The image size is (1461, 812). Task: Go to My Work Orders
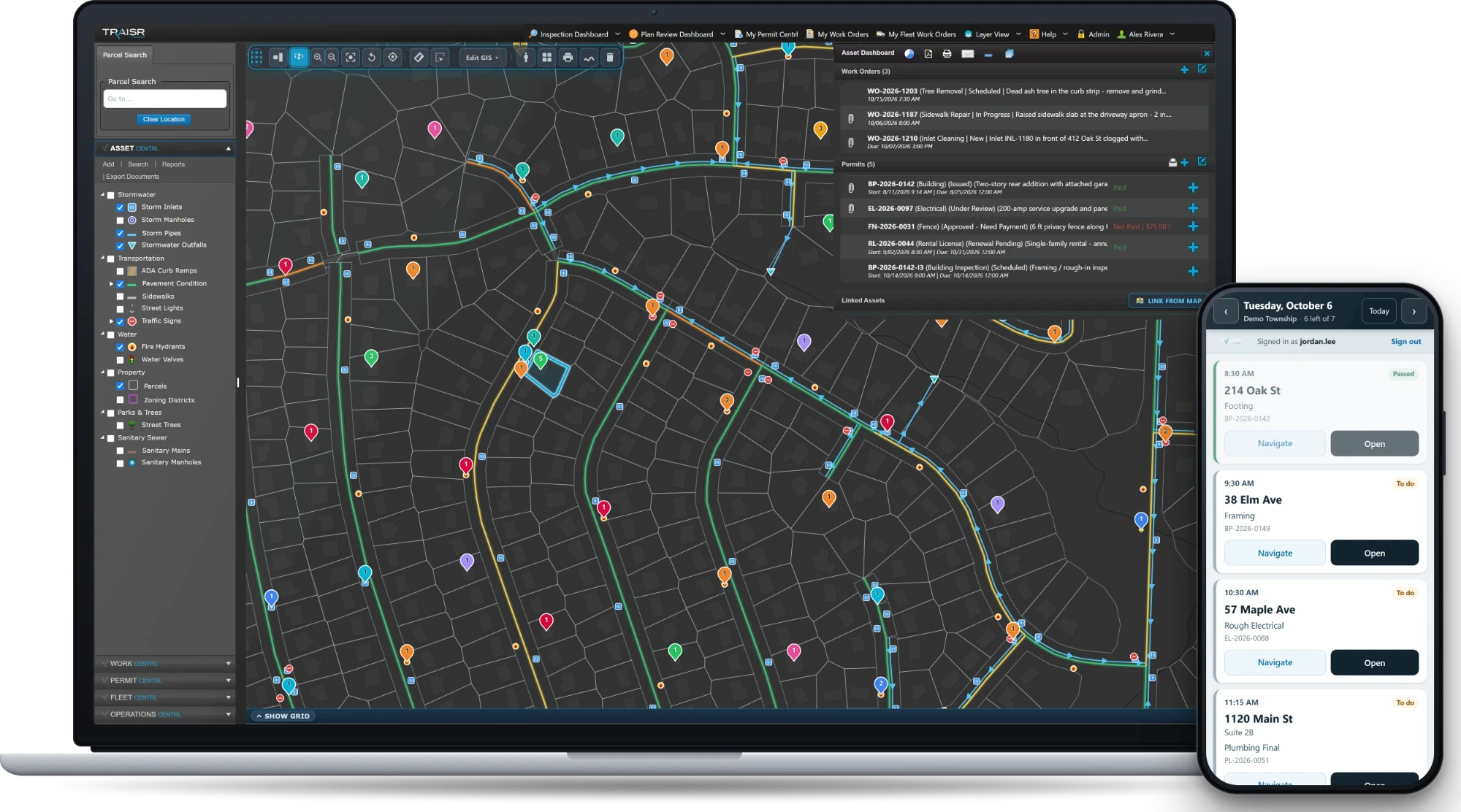pyautogui.click(x=837, y=34)
